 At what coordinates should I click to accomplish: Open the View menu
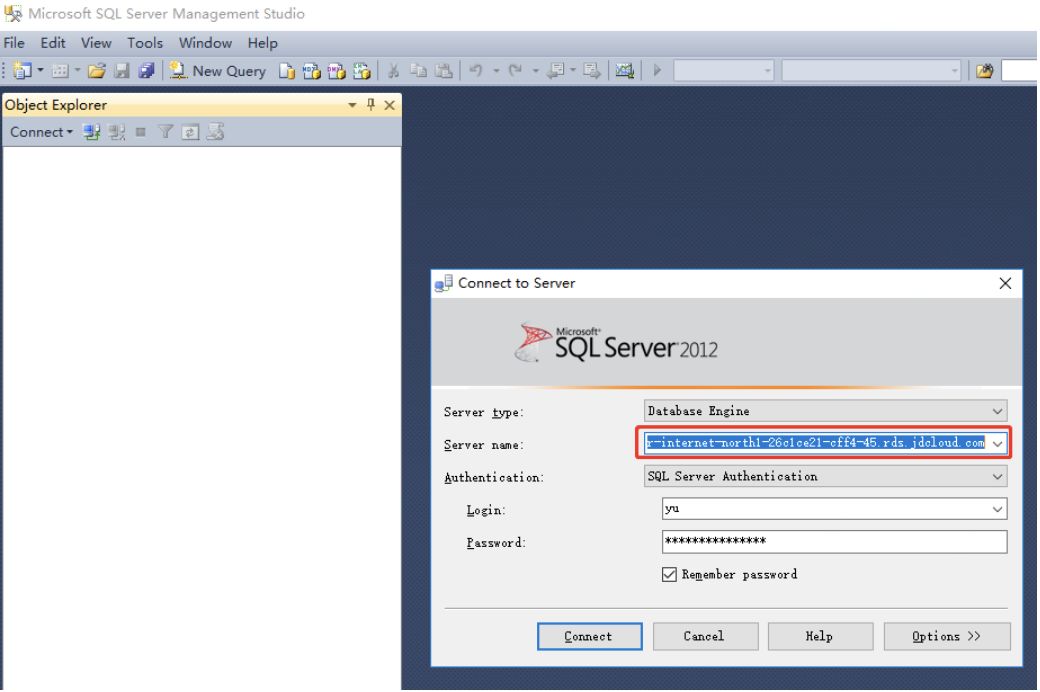(96, 43)
